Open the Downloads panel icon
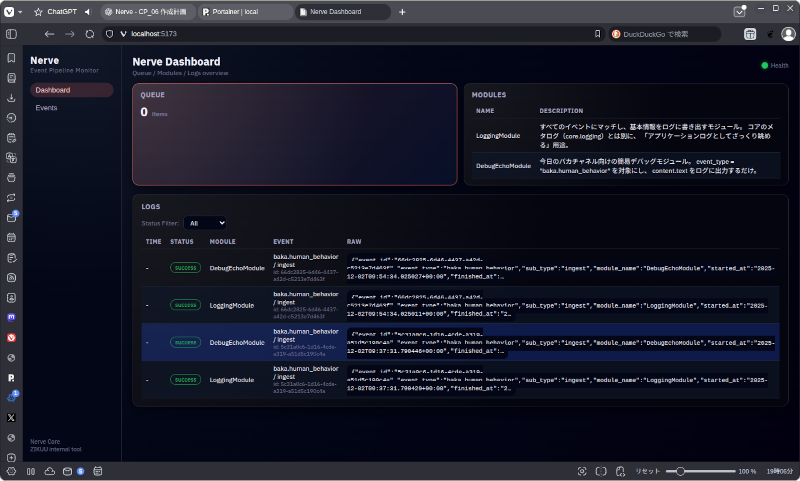 (11, 98)
